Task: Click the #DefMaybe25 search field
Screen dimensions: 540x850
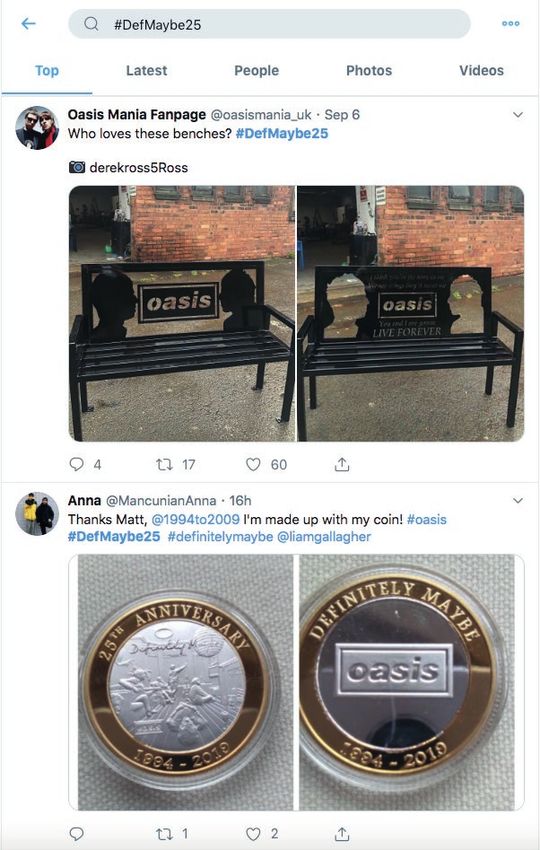Action: pyautogui.click(x=269, y=24)
